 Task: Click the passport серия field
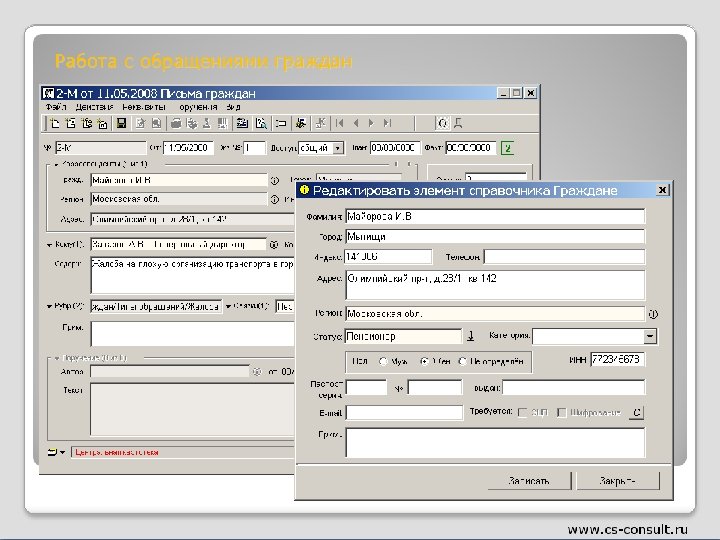click(366, 388)
